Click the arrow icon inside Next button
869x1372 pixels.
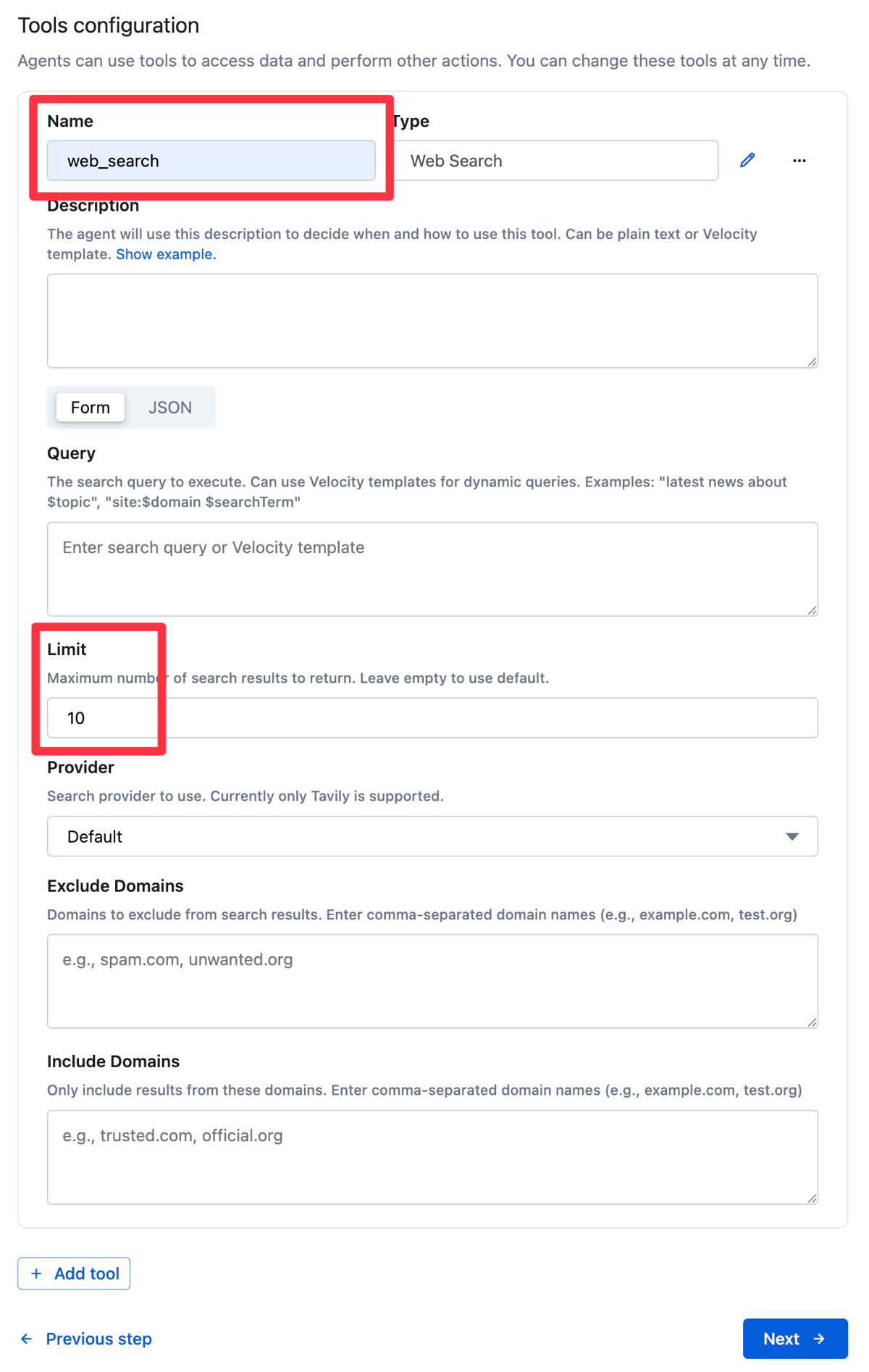[819, 1339]
